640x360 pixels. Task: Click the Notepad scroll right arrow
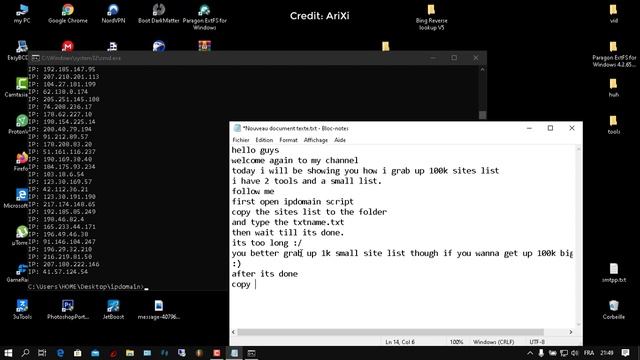click(571, 332)
